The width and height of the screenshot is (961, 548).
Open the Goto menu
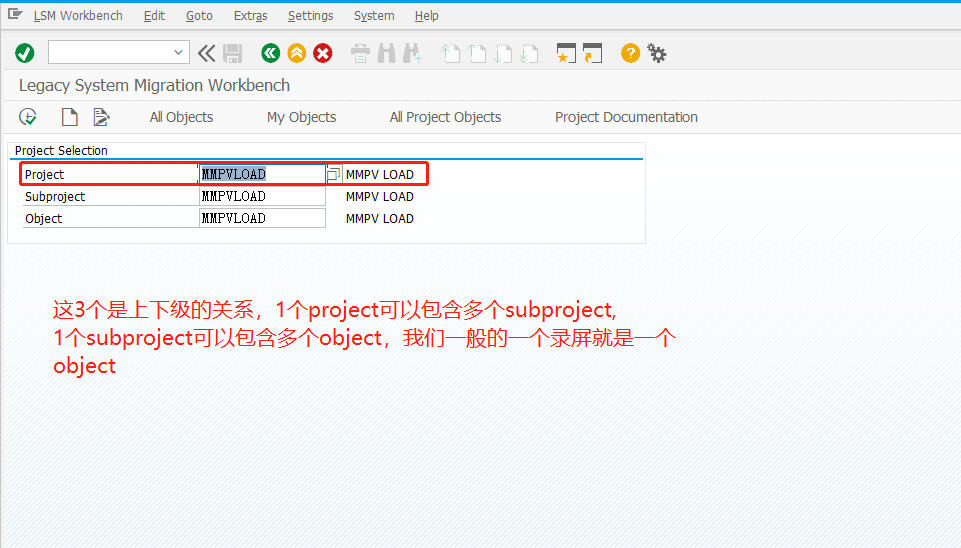(x=199, y=15)
